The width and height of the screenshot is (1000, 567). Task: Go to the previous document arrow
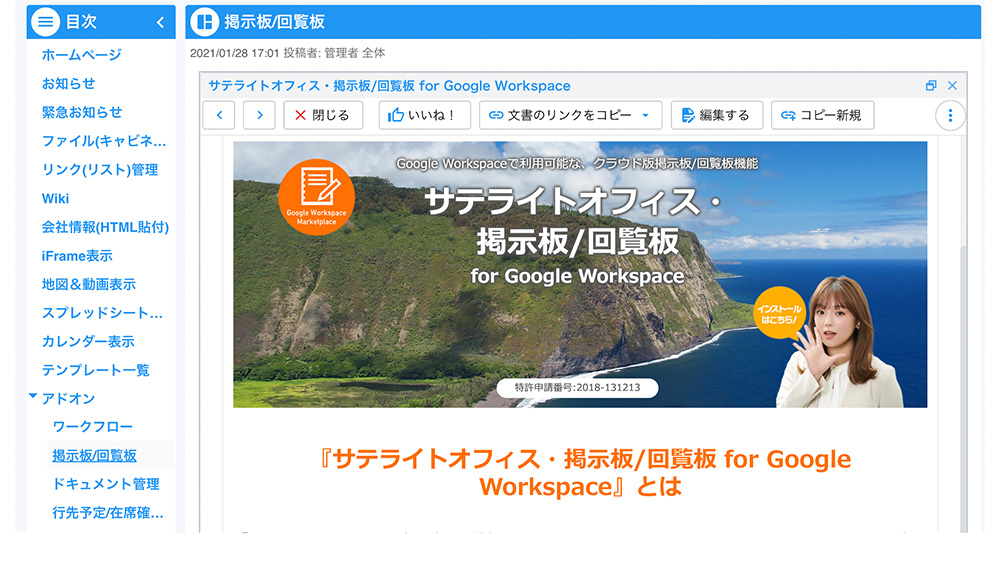pyautogui.click(x=219, y=115)
